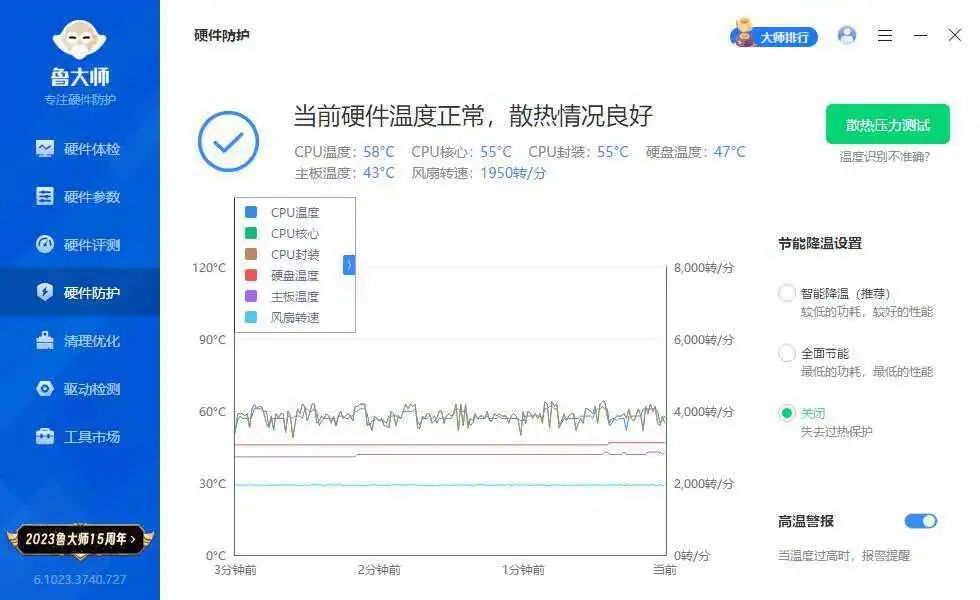
Task: Open 硬件体检 page
Action: click(80, 149)
